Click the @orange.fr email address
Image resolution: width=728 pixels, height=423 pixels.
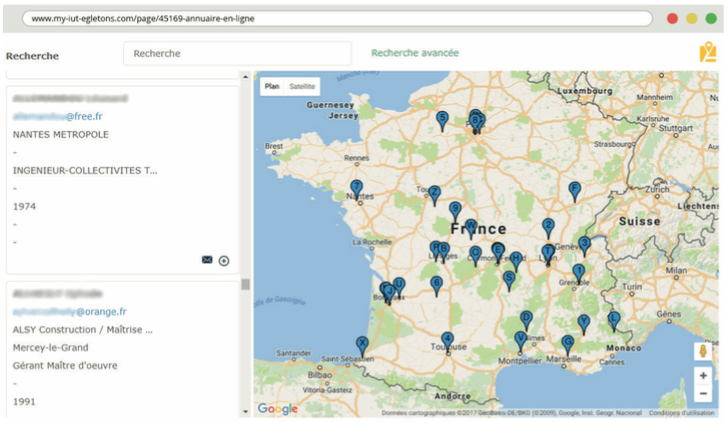coord(70,312)
